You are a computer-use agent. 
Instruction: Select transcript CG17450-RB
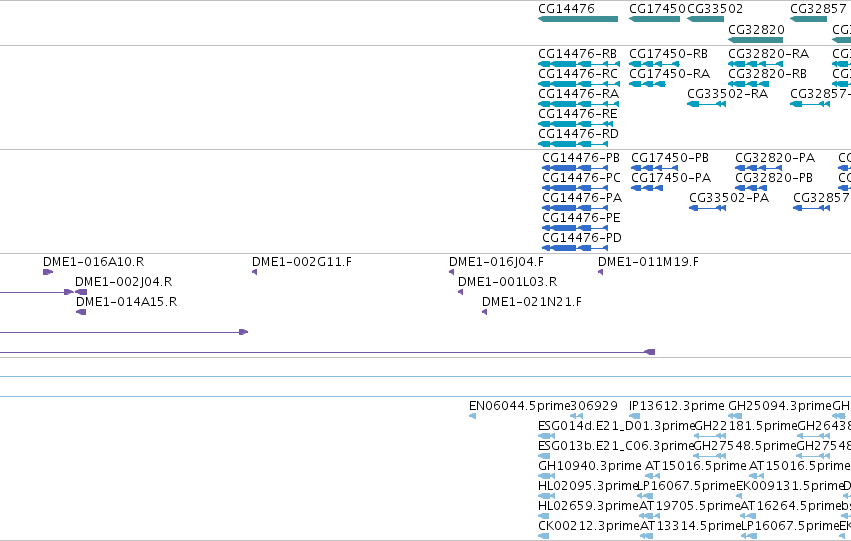pos(668,54)
